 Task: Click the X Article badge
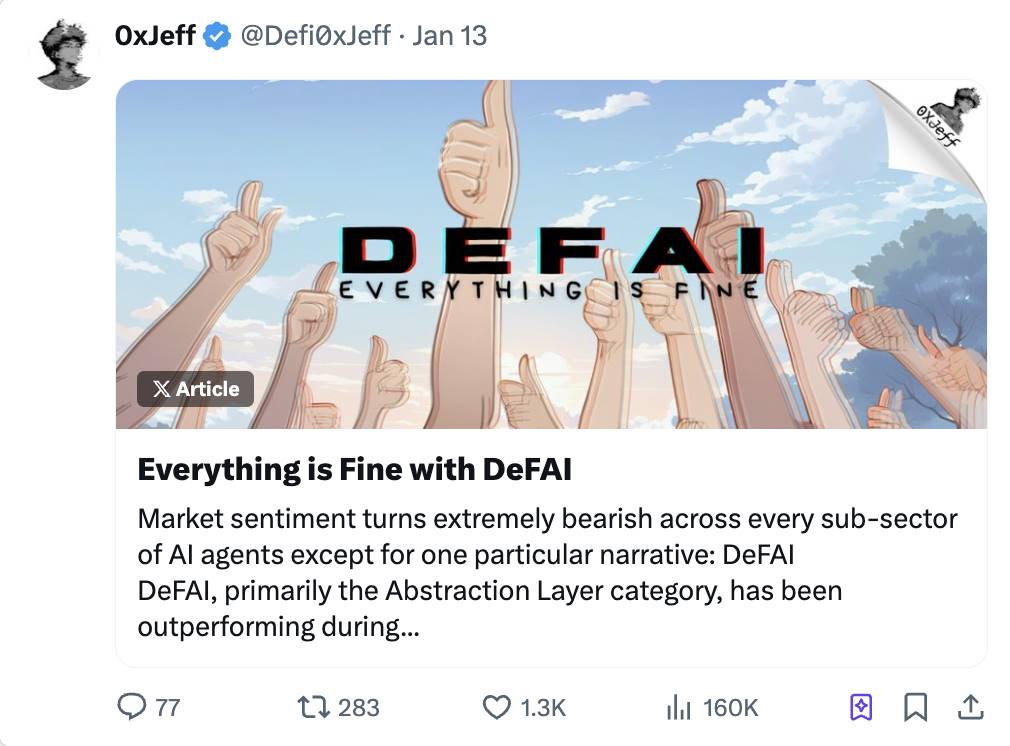click(x=195, y=389)
